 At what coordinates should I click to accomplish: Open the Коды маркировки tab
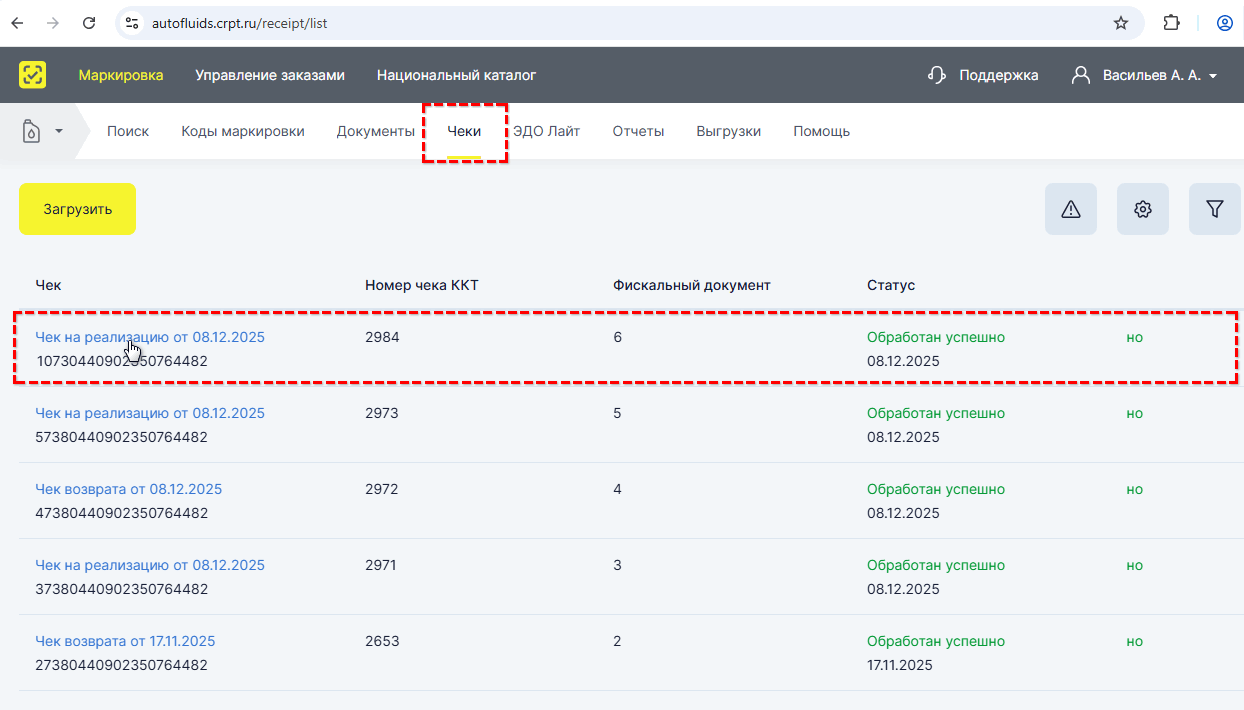coord(243,131)
